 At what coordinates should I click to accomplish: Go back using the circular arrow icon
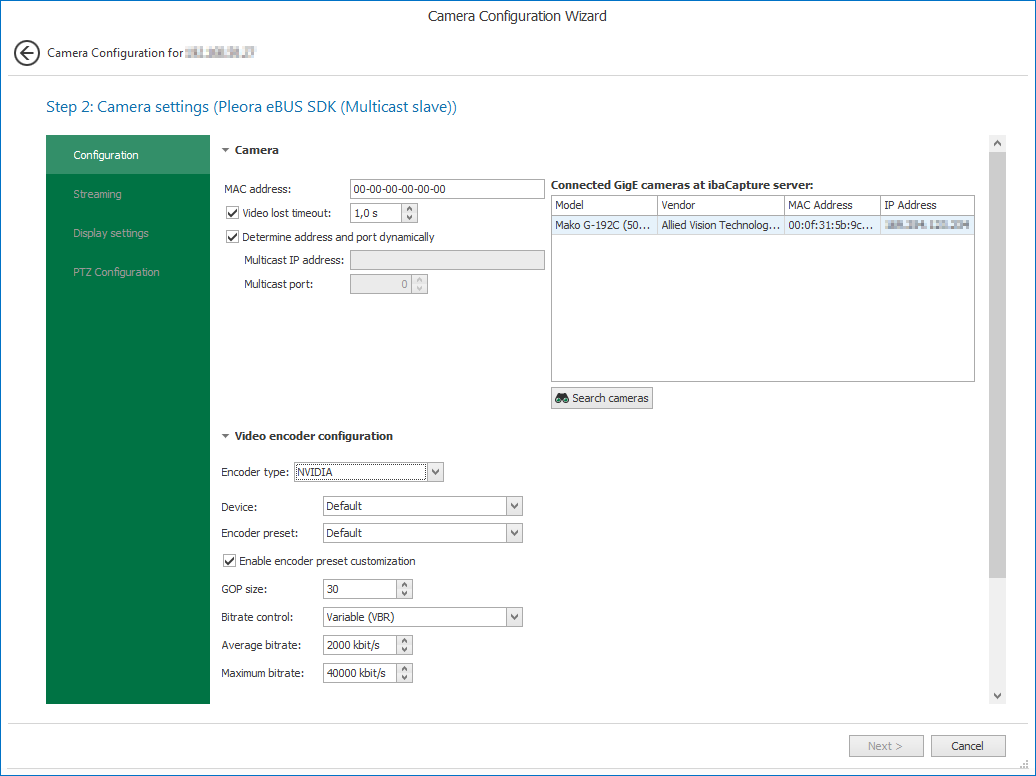tap(27, 53)
